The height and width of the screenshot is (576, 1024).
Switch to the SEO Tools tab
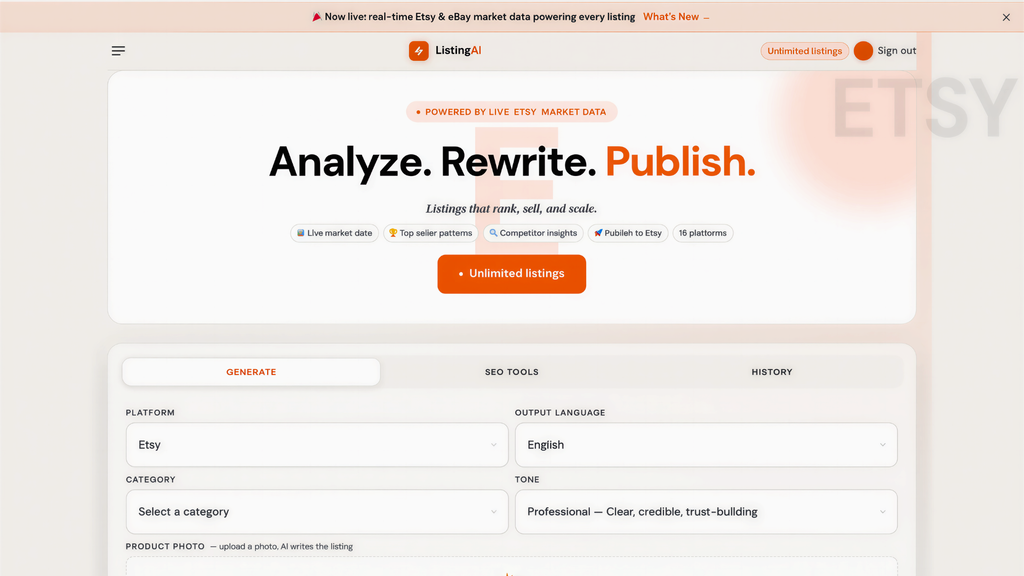511,372
